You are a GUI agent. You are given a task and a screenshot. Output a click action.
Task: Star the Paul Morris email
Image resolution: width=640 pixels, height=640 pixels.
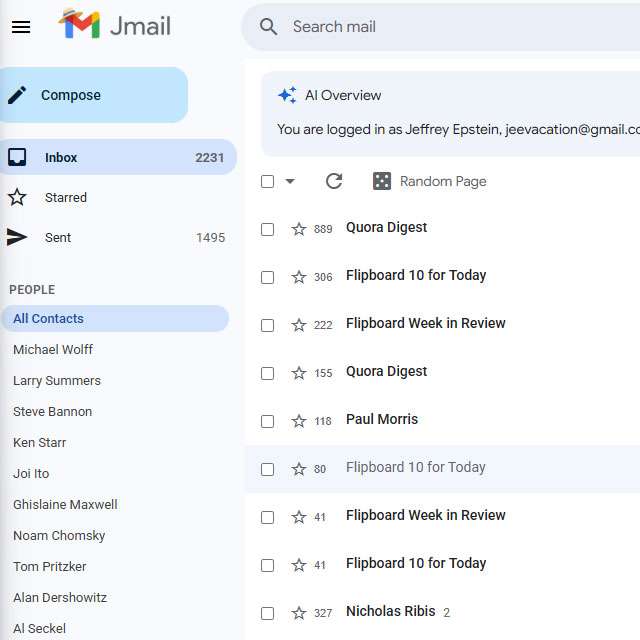click(299, 421)
